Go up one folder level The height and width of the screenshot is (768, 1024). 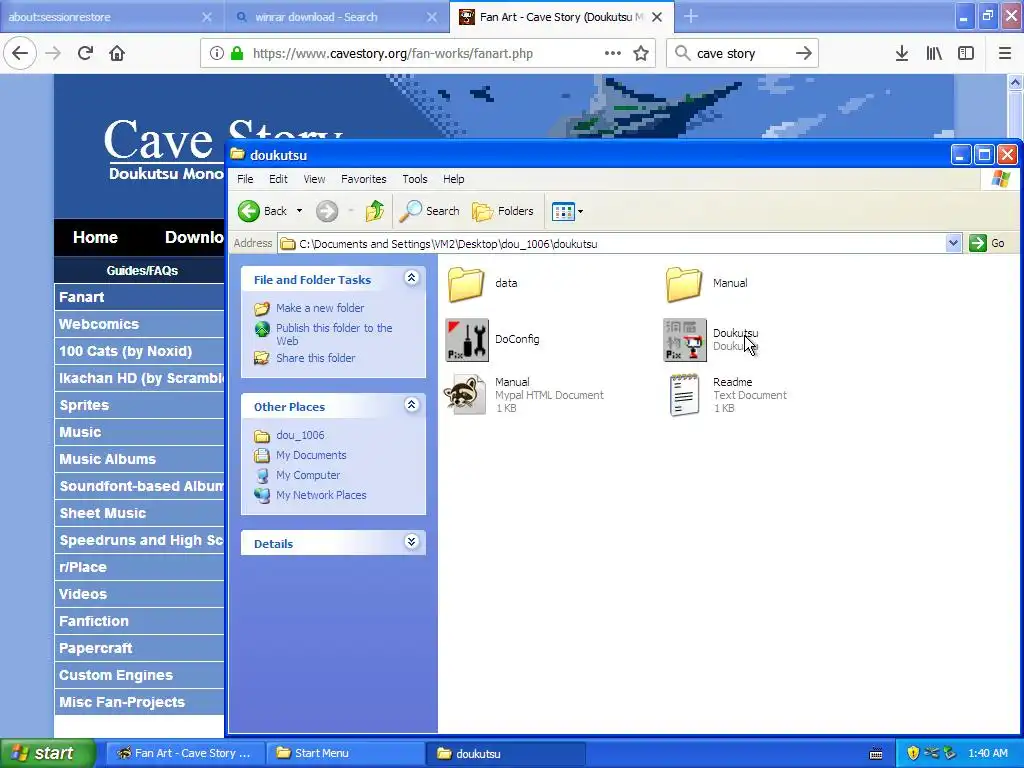pyautogui.click(x=375, y=211)
